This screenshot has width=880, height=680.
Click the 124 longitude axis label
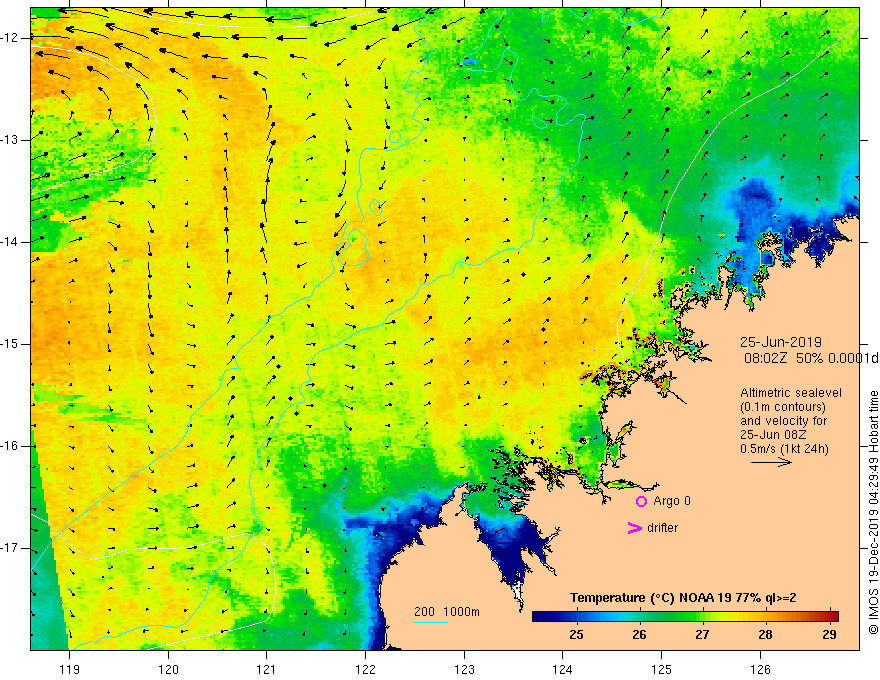coord(563,669)
